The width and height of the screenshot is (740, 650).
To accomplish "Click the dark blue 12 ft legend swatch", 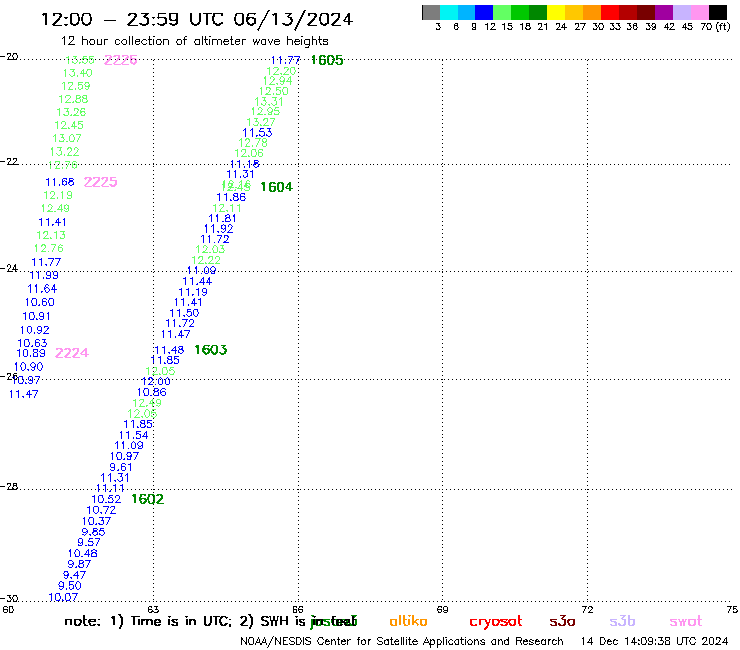I will click(x=485, y=13).
